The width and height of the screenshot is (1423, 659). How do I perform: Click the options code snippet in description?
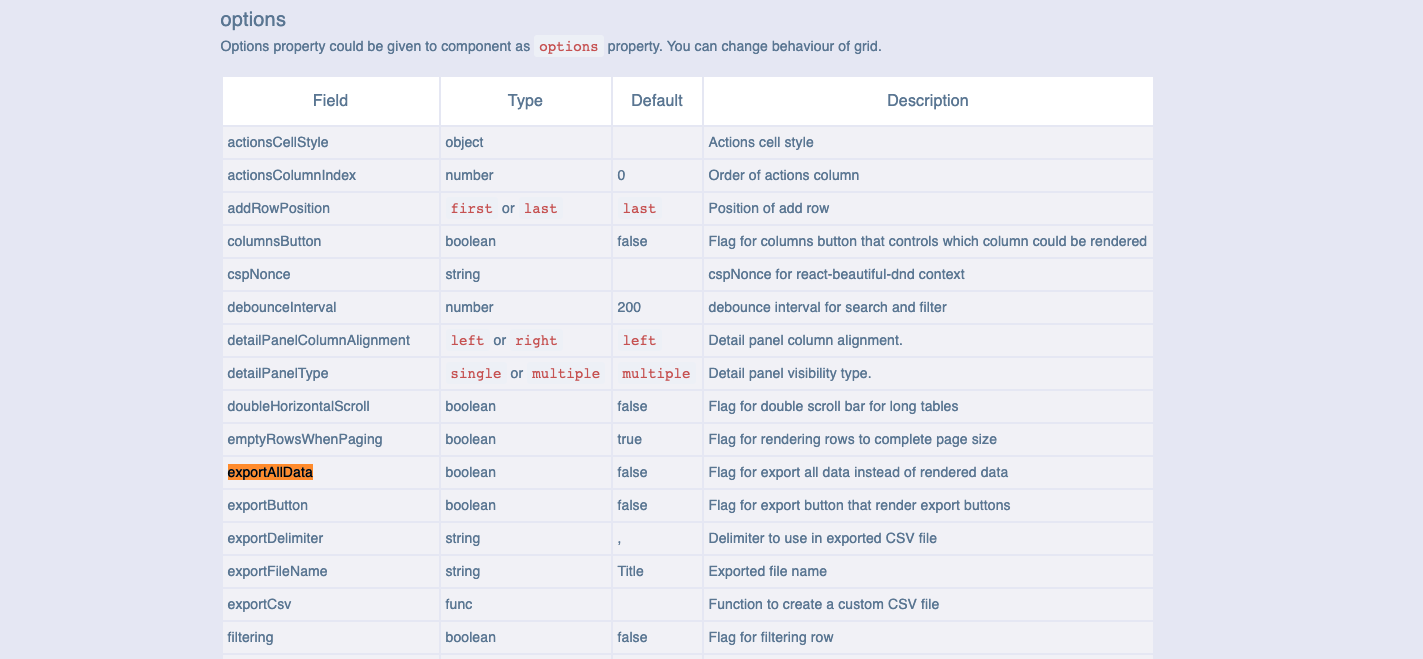(x=568, y=46)
